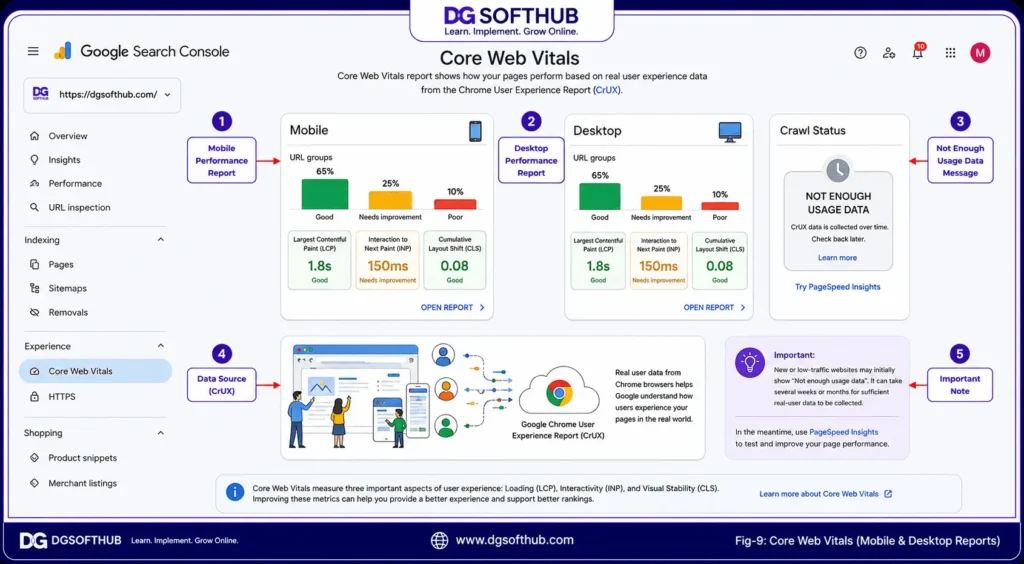
Task: Click the Product snippets diamond icon
Action: [x=35, y=458]
